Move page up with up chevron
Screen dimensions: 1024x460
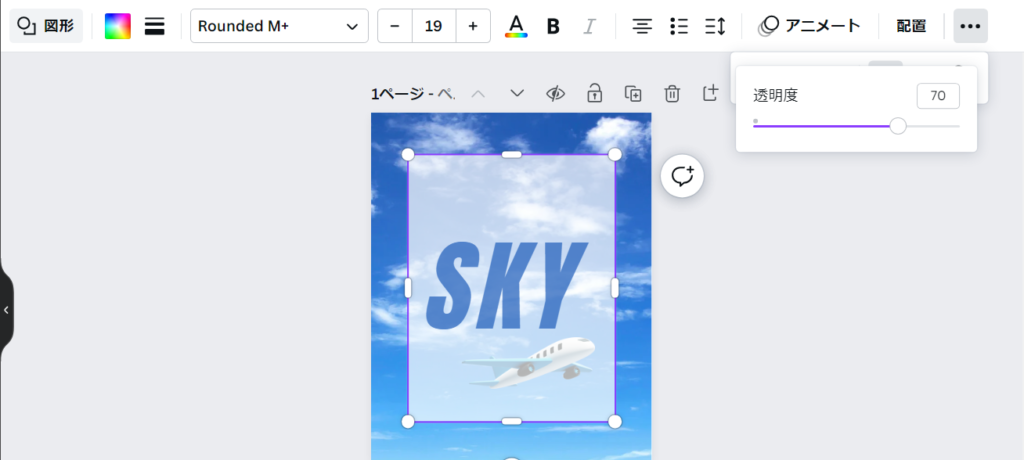click(x=478, y=93)
